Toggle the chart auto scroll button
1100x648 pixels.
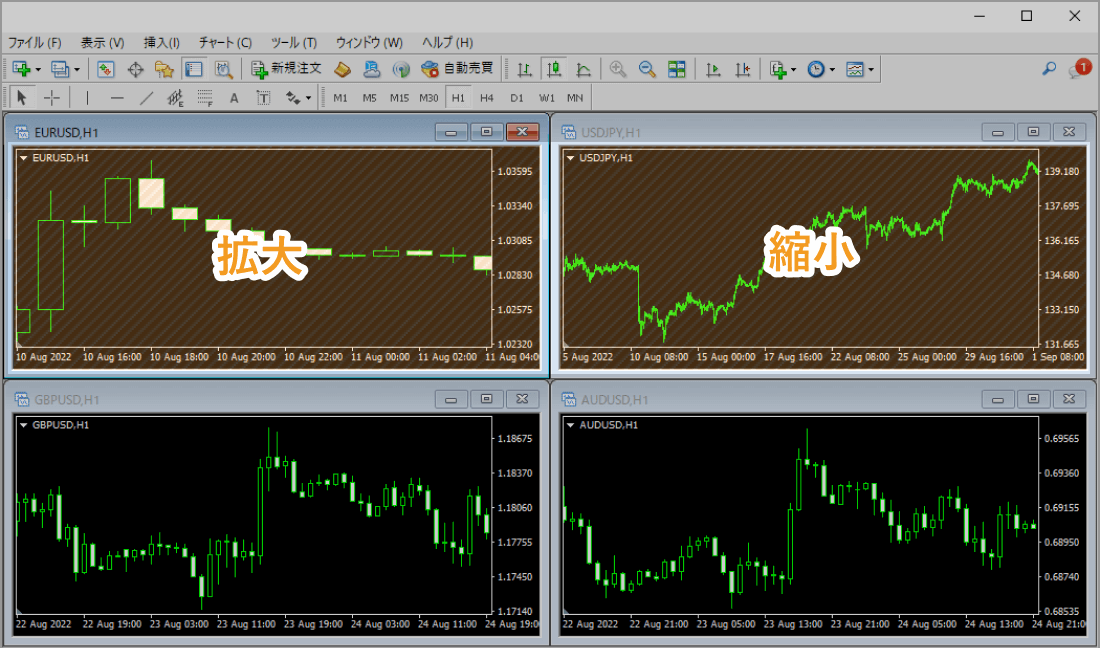coord(713,69)
